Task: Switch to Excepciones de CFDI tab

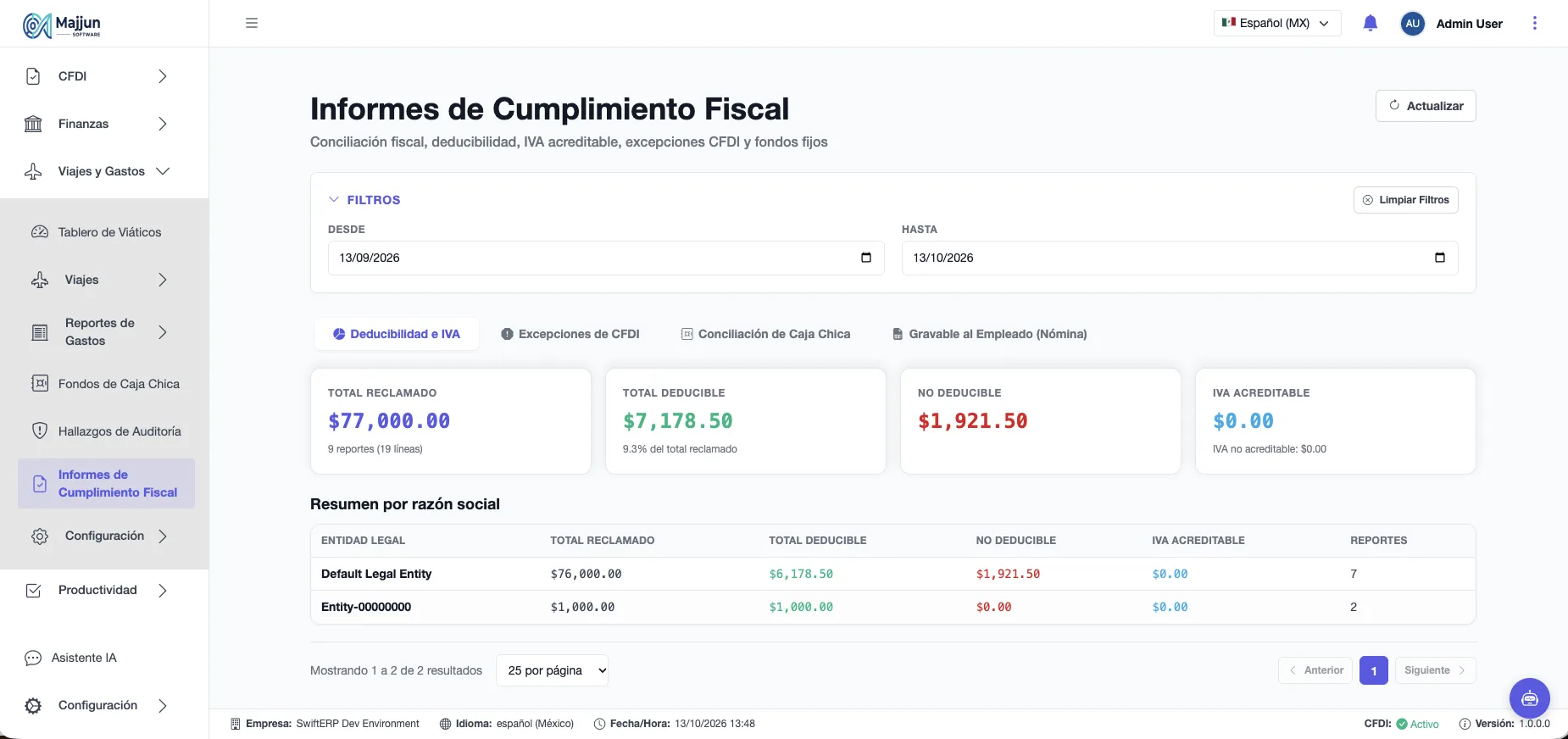Action: click(570, 334)
